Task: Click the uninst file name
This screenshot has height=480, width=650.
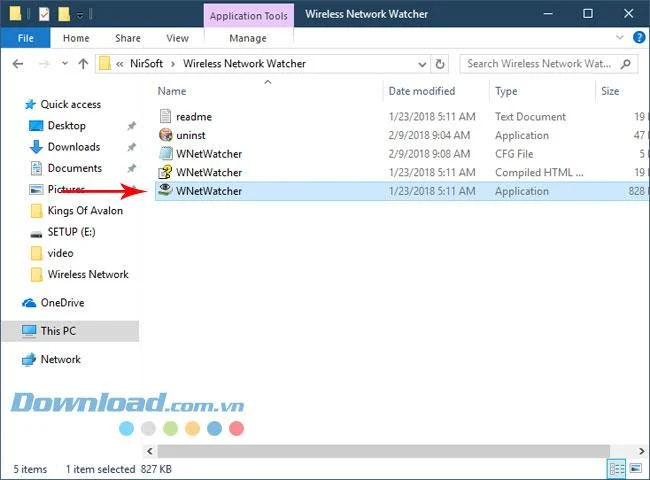Action: pos(191,136)
